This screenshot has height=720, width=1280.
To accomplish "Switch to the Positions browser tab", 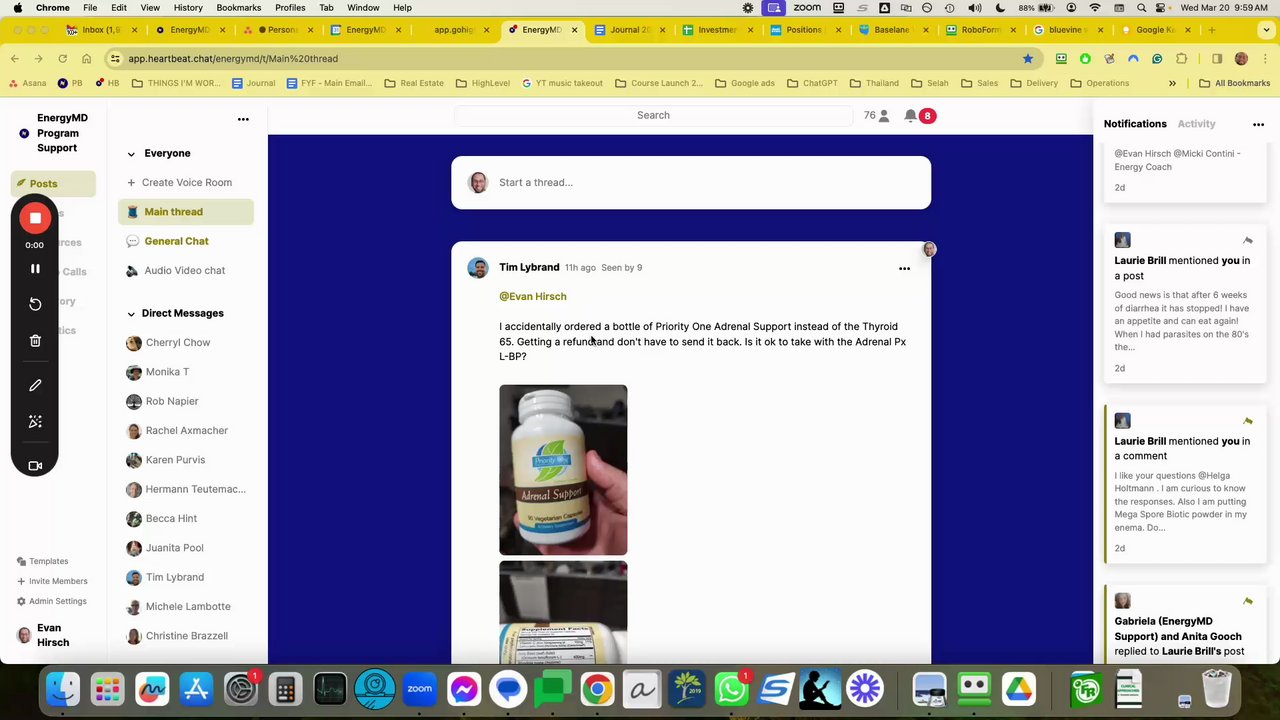I will [x=803, y=30].
